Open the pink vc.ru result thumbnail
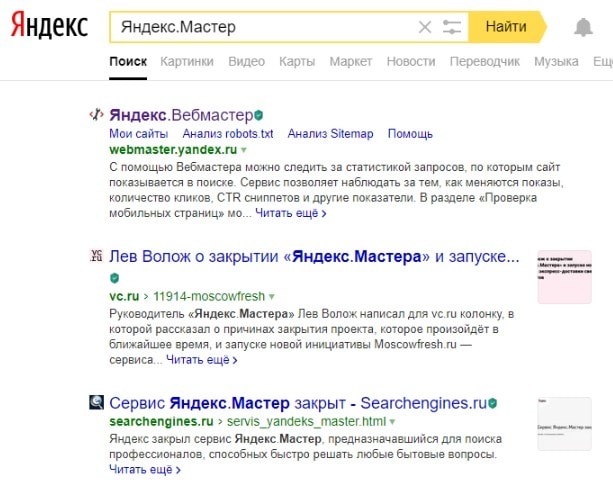This screenshot has height=487, width=613. (x=565, y=277)
